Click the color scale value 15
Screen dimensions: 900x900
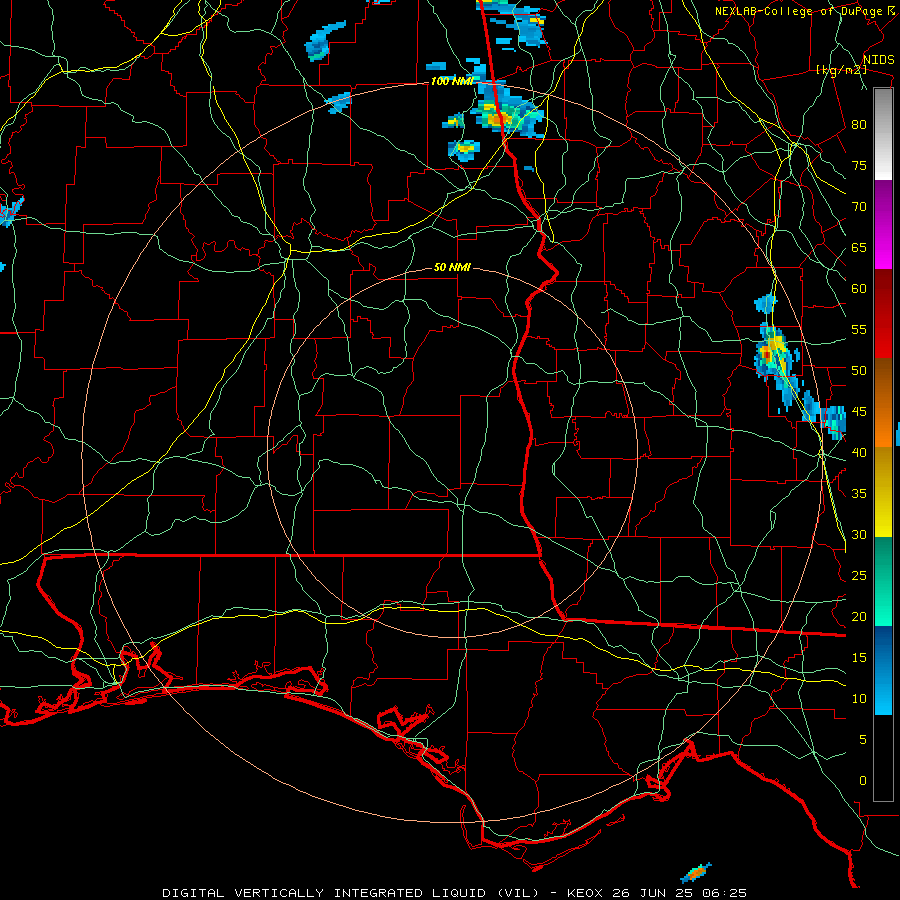click(x=859, y=658)
